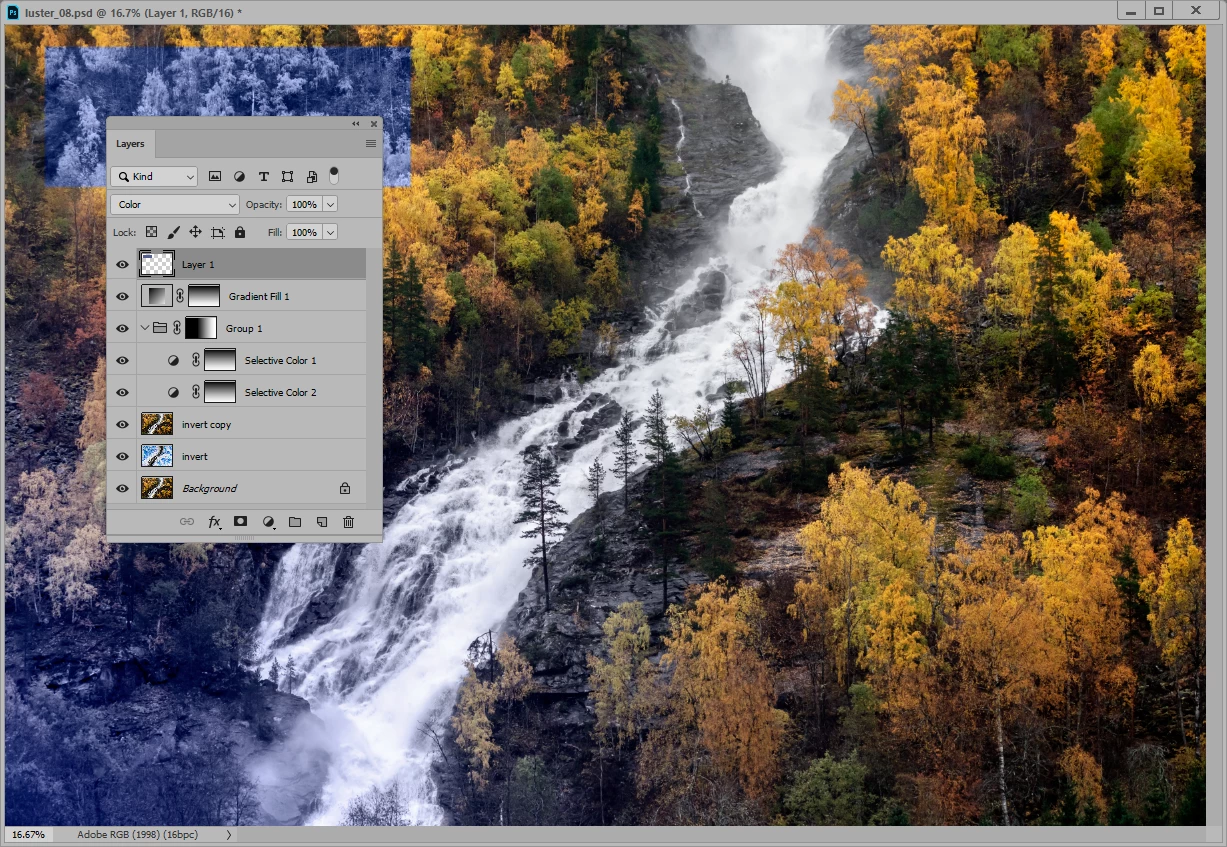
Task: Click the Fill 100% value field
Action: pyautogui.click(x=304, y=232)
